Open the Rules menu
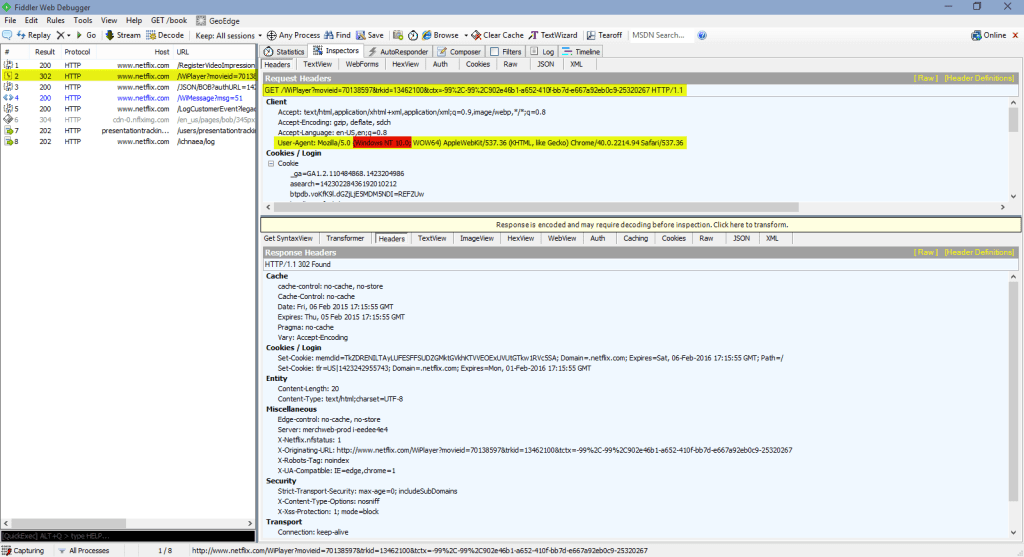 [x=56, y=21]
